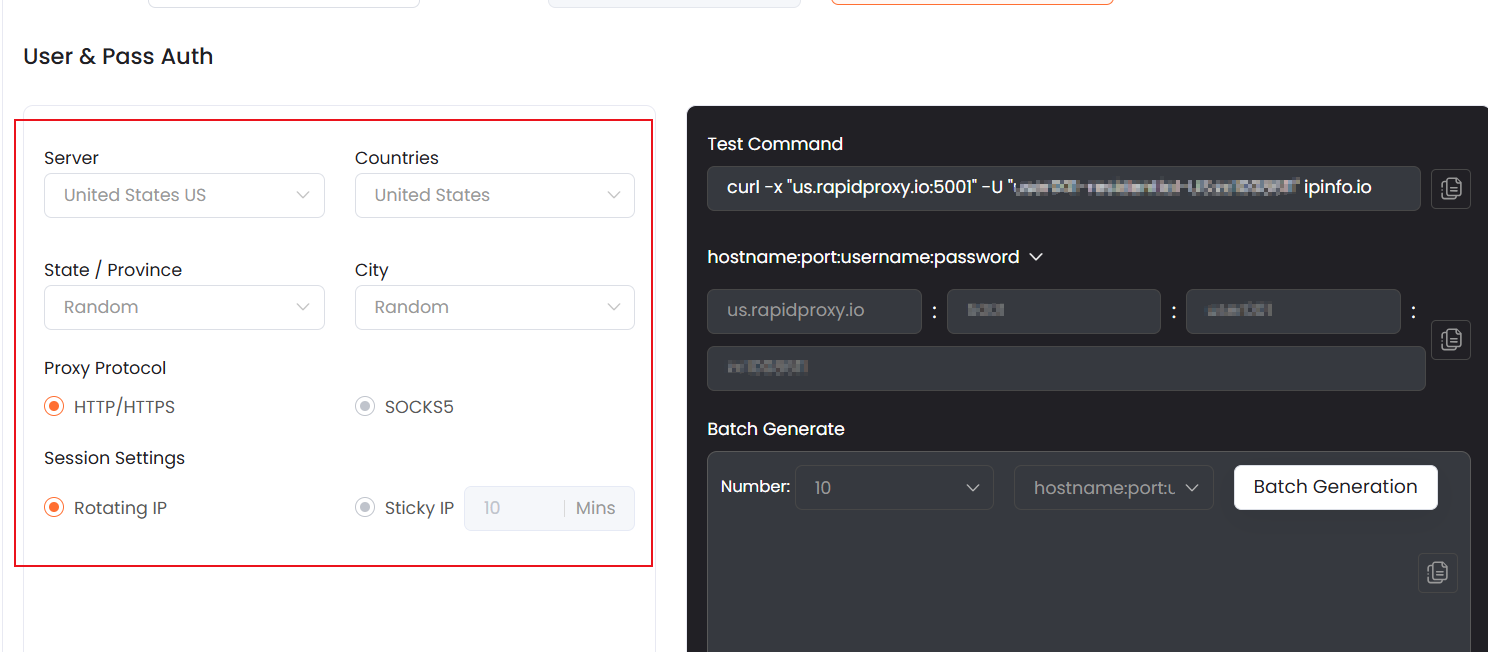Choose Sticky IP session setting
Screen dimensions: 1488x652
tap(365, 508)
